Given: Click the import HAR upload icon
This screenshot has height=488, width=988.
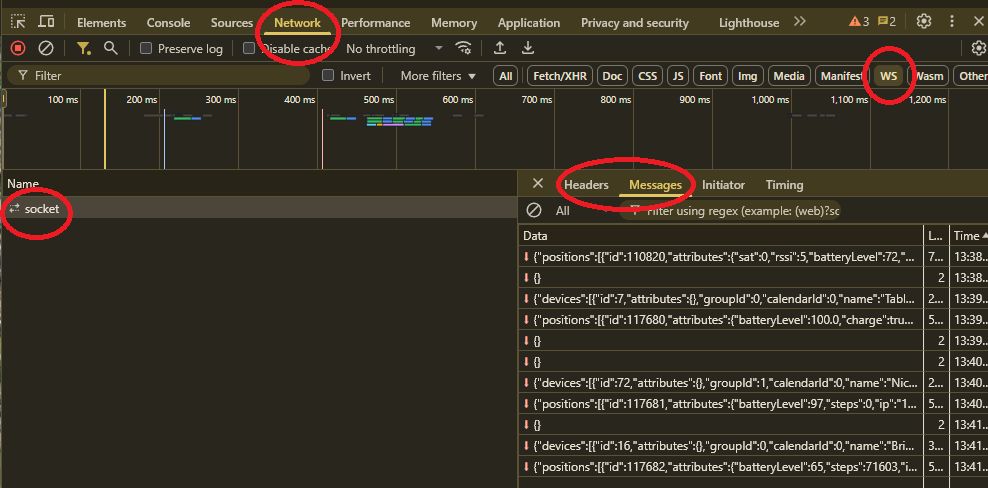Looking at the screenshot, I should pyautogui.click(x=500, y=48).
